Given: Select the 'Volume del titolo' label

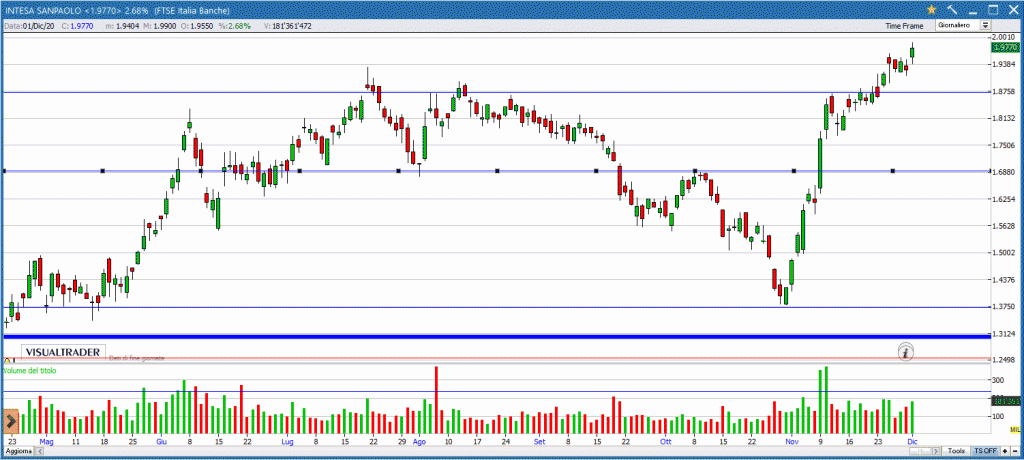Looking at the screenshot, I should [x=29, y=370].
